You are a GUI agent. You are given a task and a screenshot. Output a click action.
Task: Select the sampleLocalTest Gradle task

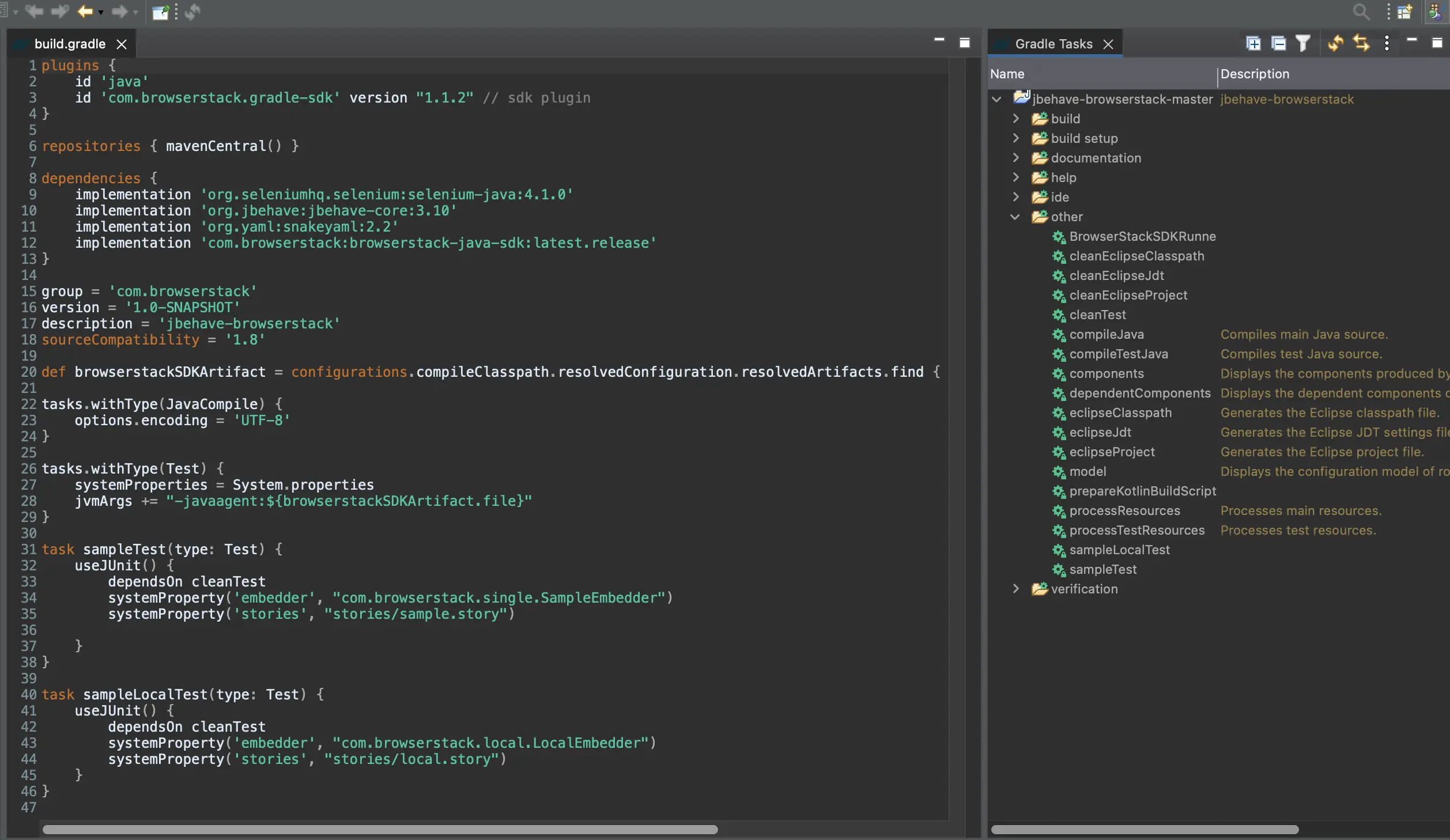[1119, 550]
